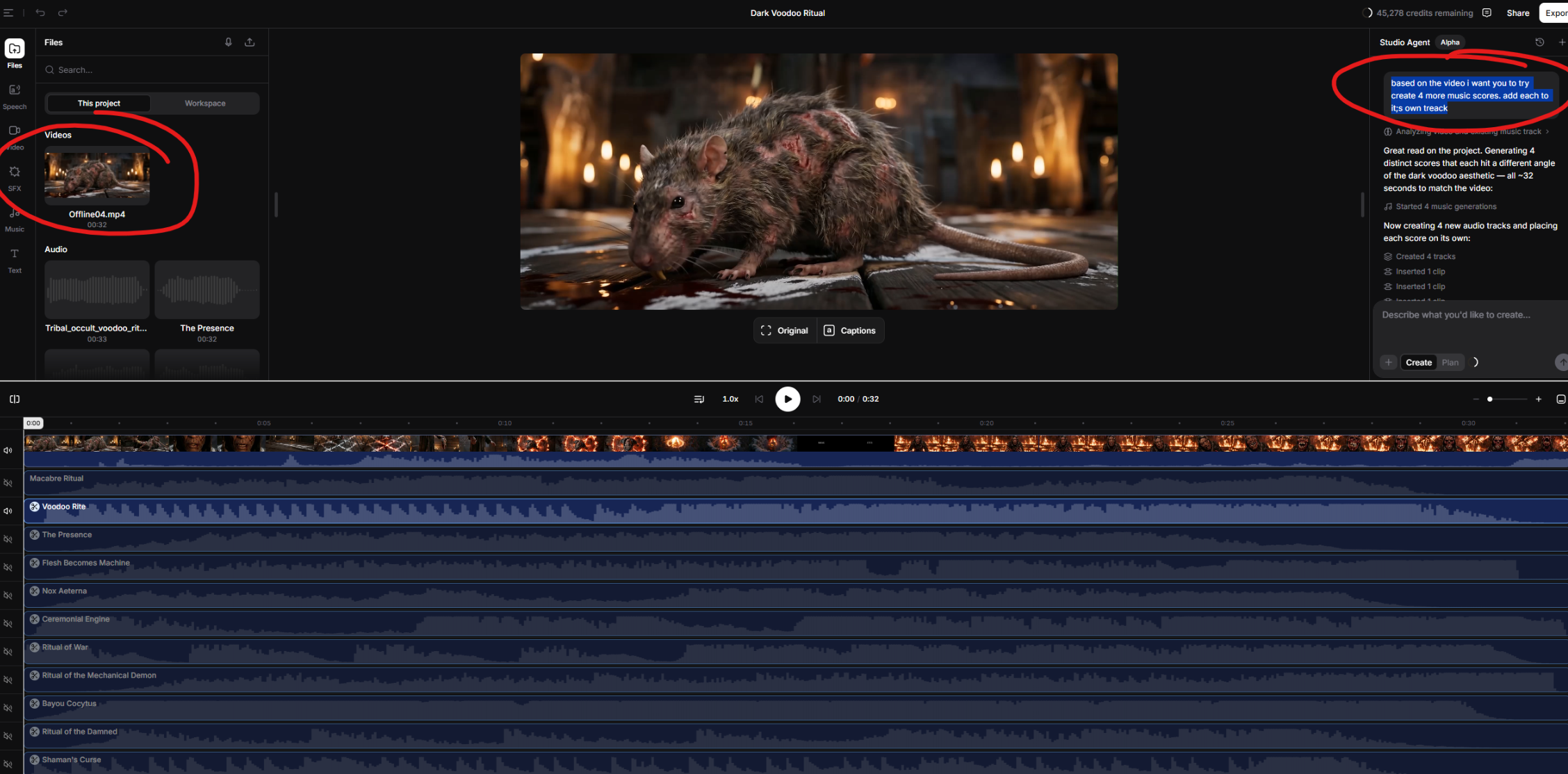Switch agent mode to Plan
The image size is (1568, 774).
[1450, 362]
